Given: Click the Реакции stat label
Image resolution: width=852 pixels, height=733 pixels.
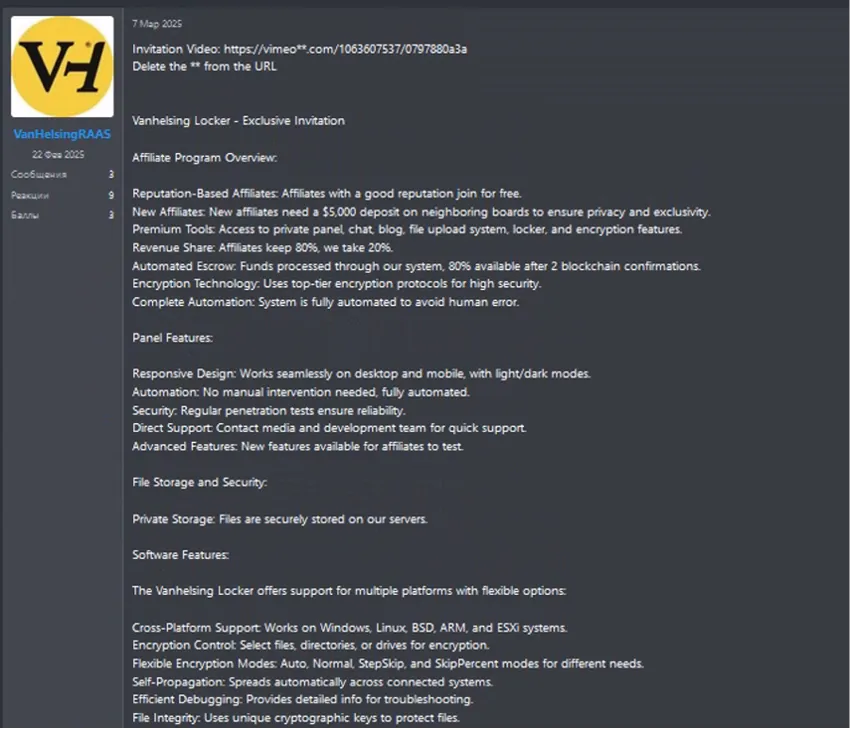Looking at the screenshot, I should point(30,195).
